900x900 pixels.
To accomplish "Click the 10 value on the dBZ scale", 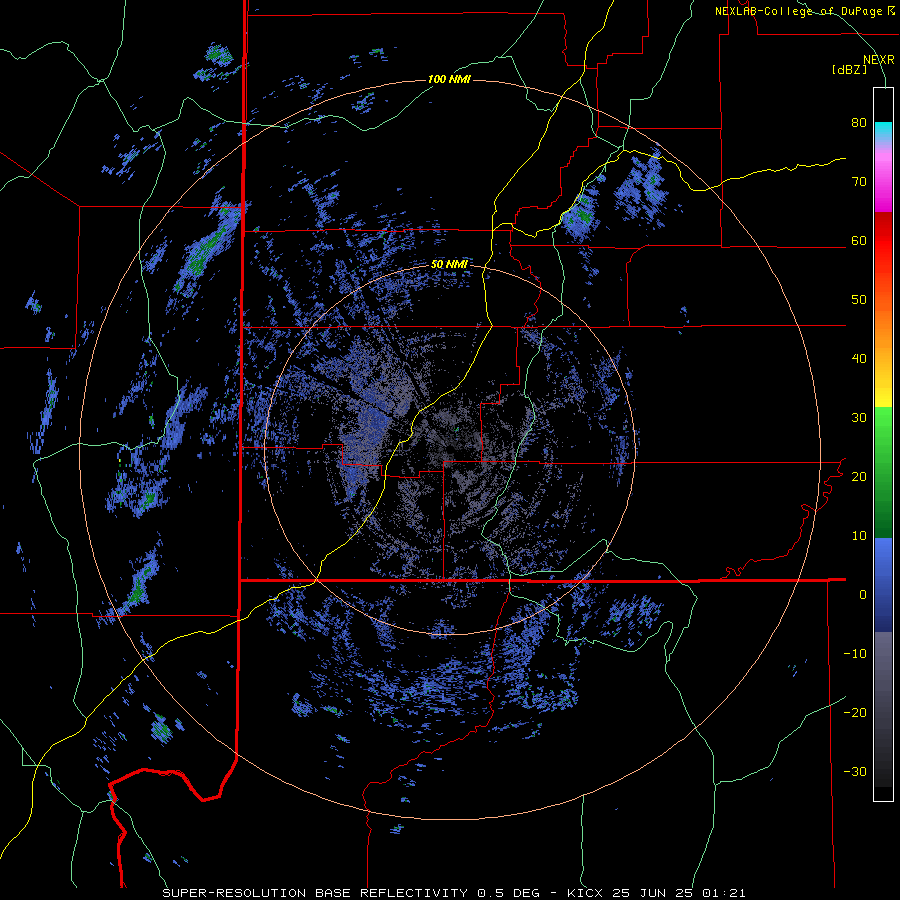I will tap(859, 536).
